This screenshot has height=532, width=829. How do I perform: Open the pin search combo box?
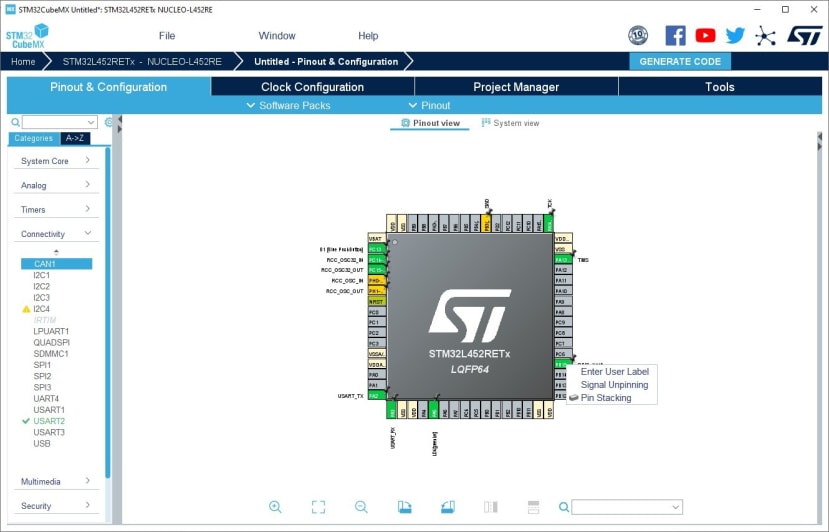pos(627,507)
